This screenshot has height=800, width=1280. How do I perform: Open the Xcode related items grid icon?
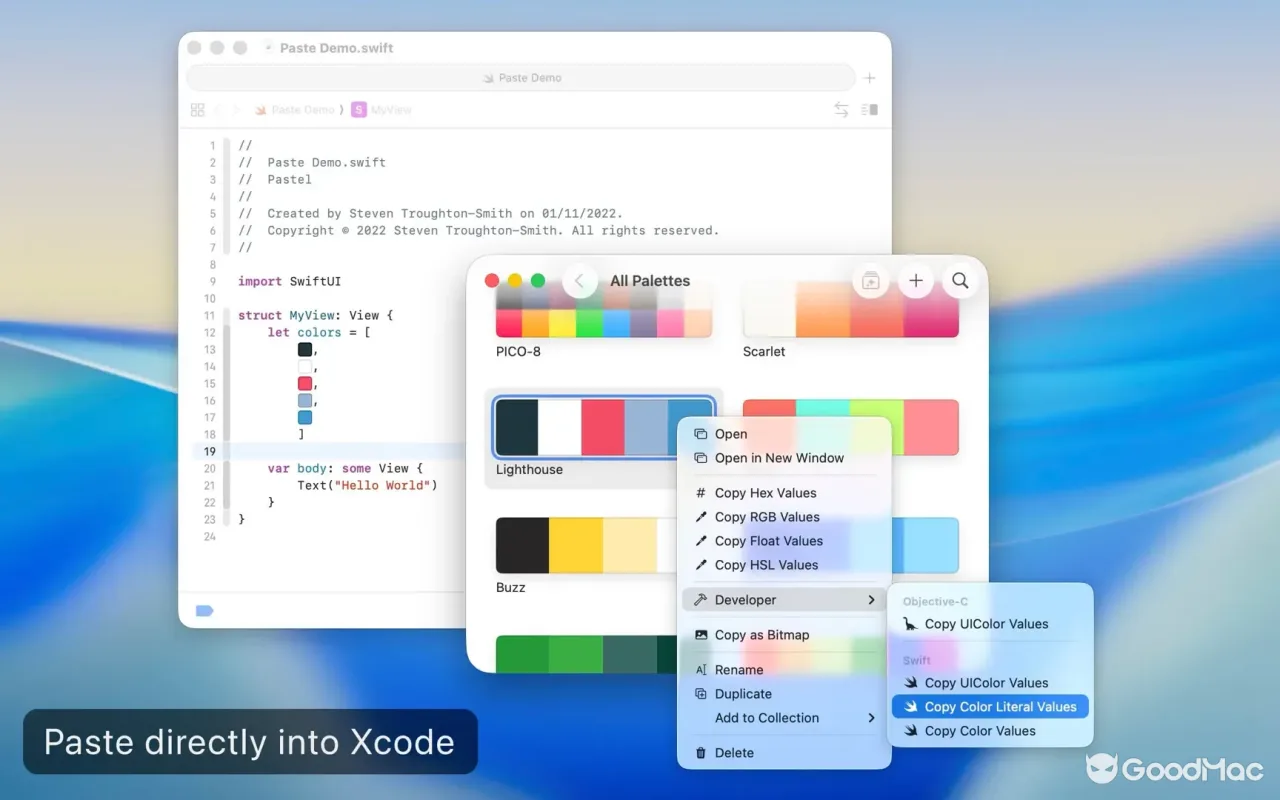[x=198, y=110]
